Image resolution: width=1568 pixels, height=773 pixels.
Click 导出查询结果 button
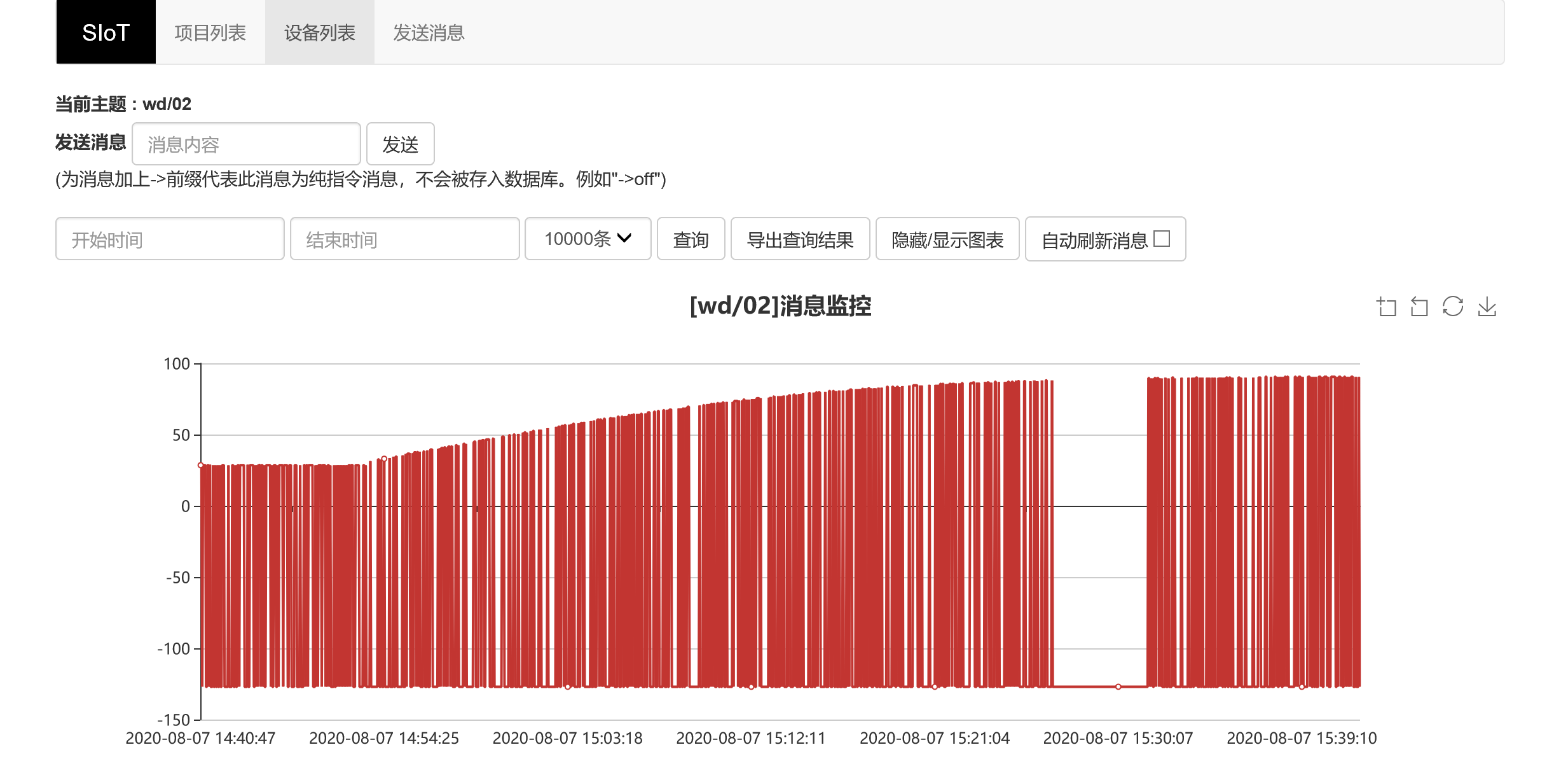pyautogui.click(x=800, y=239)
